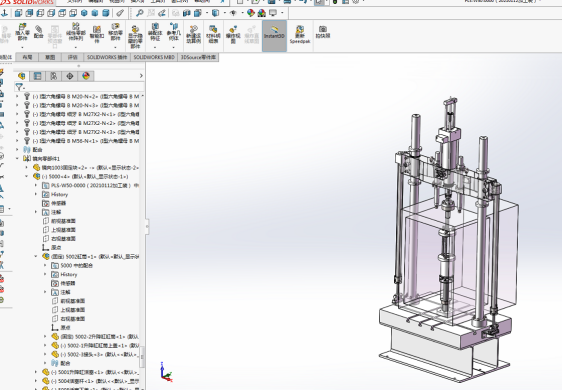Switch to the 3DSource parts library tab
This screenshot has width=563, height=390.
(198, 57)
